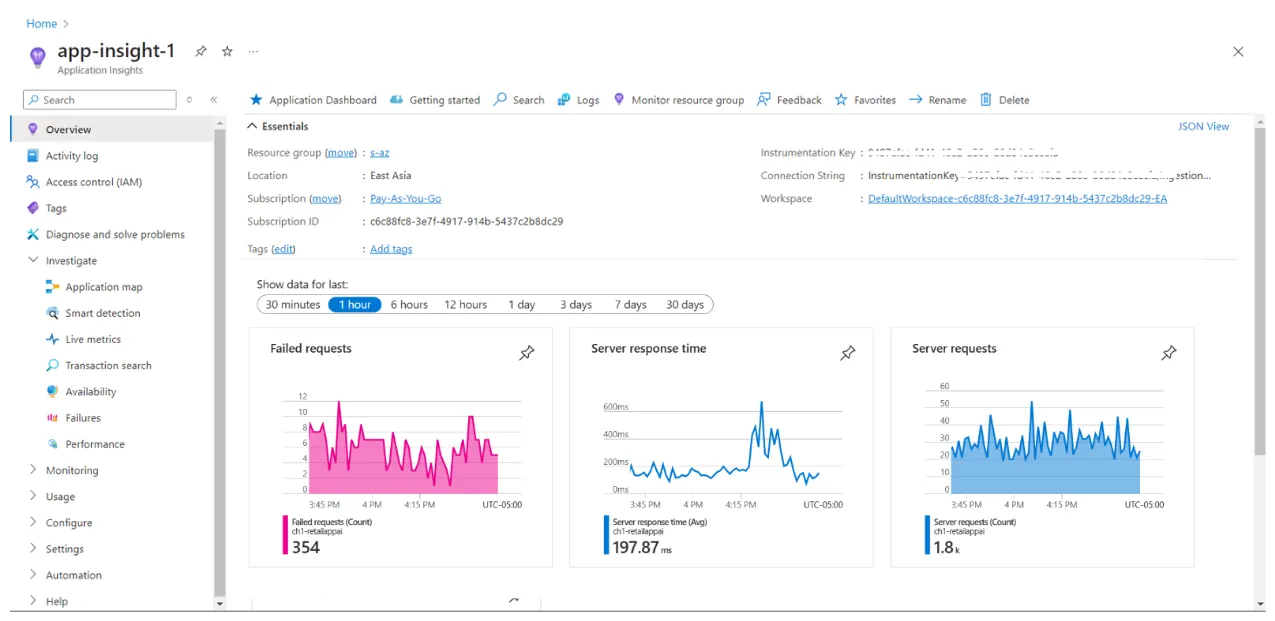This screenshot has height=621, width=1275.
Task: Open Logs from the command bar
Action: tap(579, 100)
